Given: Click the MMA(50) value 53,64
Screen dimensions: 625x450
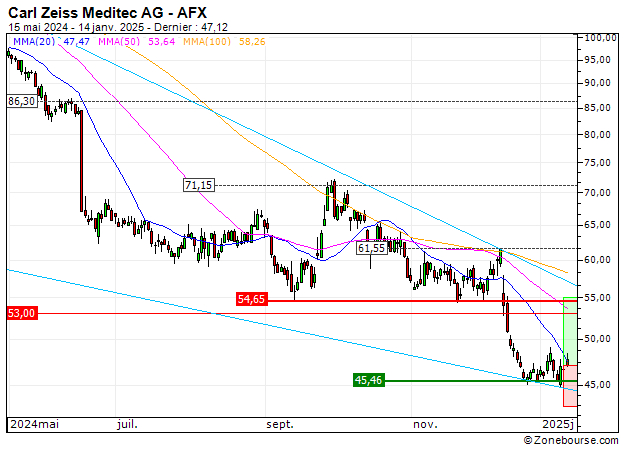Looking at the screenshot, I should tap(162, 41).
